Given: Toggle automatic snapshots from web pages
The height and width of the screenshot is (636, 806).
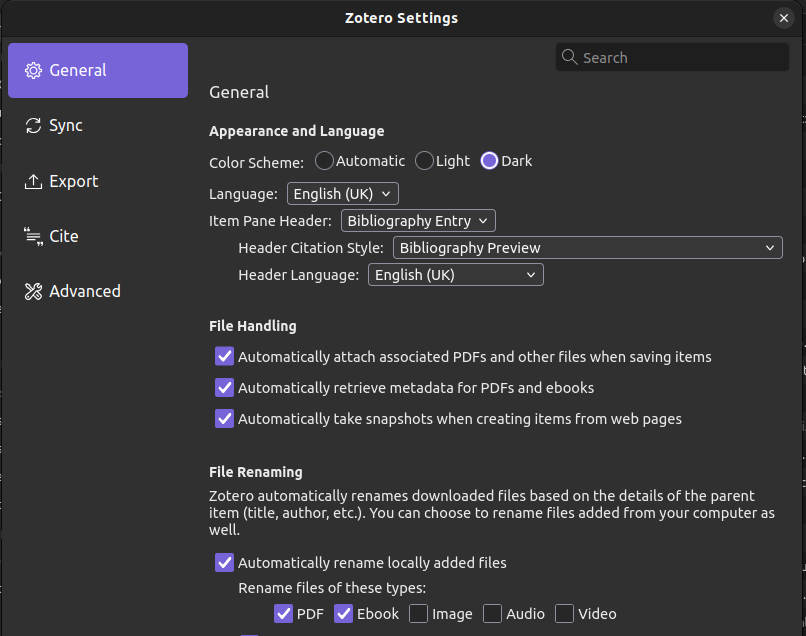Looking at the screenshot, I should [225, 419].
